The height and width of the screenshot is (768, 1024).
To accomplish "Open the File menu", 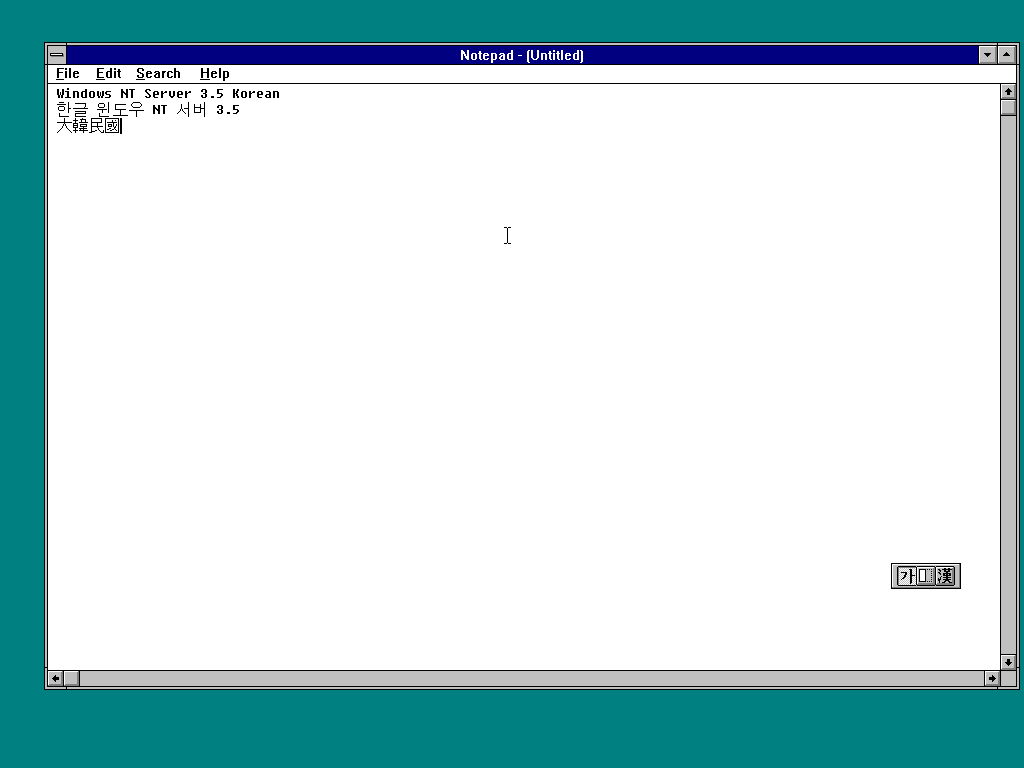I will pyautogui.click(x=68, y=74).
